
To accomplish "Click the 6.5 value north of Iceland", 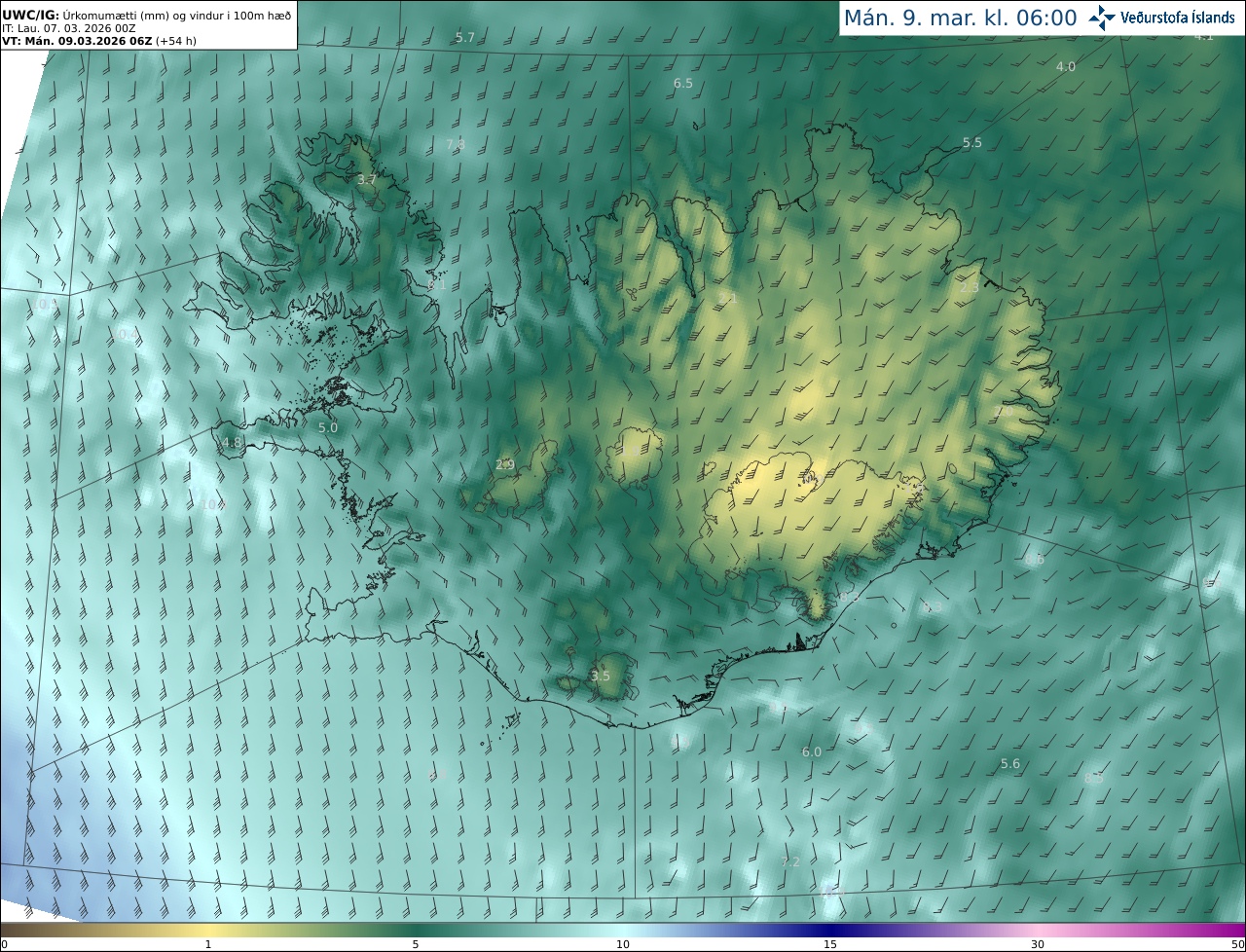I will (683, 84).
